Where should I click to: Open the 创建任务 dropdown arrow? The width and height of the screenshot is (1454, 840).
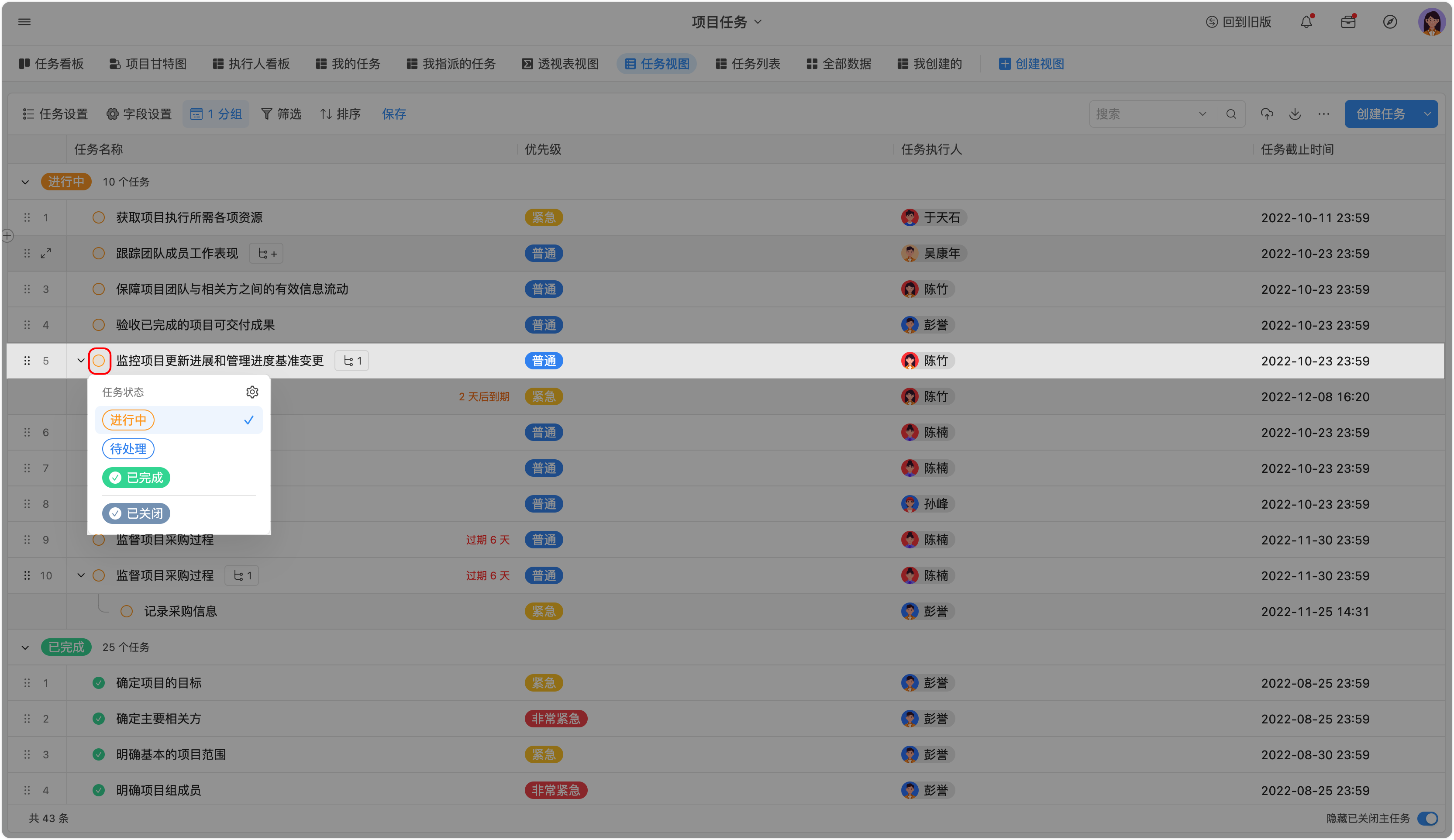1427,114
